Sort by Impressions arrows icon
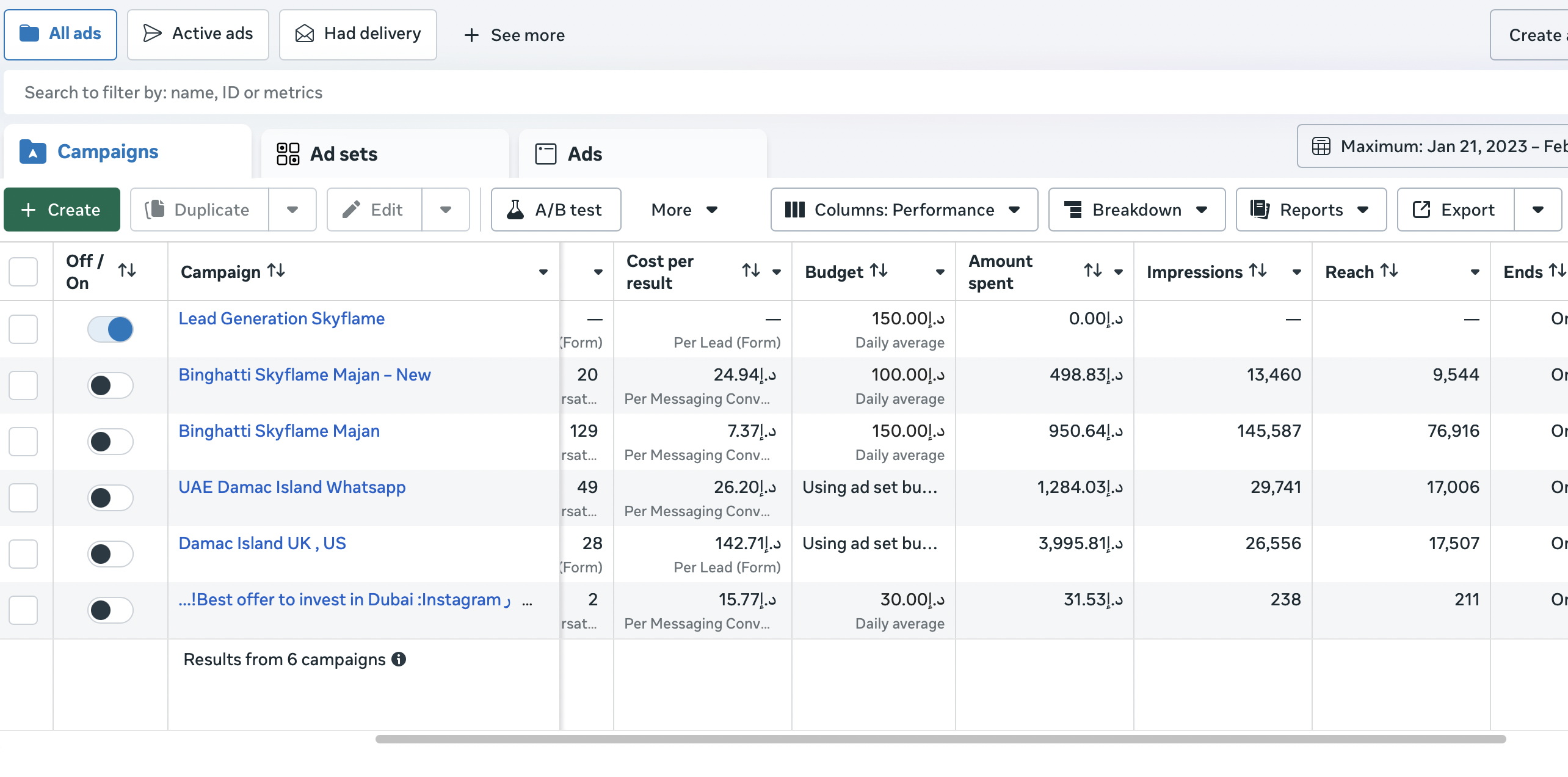This screenshot has width=1568, height=777. click(x=1258, y=271)
